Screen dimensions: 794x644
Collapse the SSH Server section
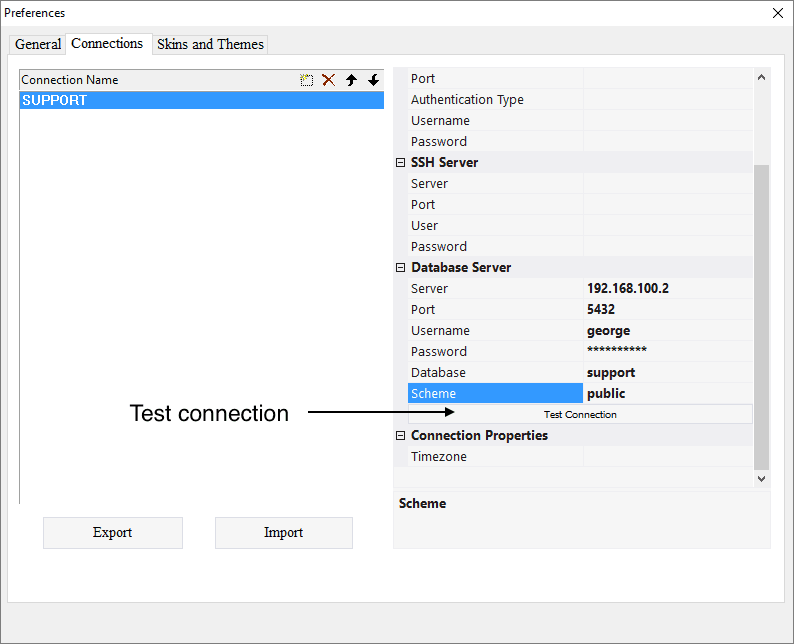click(401, 163)
